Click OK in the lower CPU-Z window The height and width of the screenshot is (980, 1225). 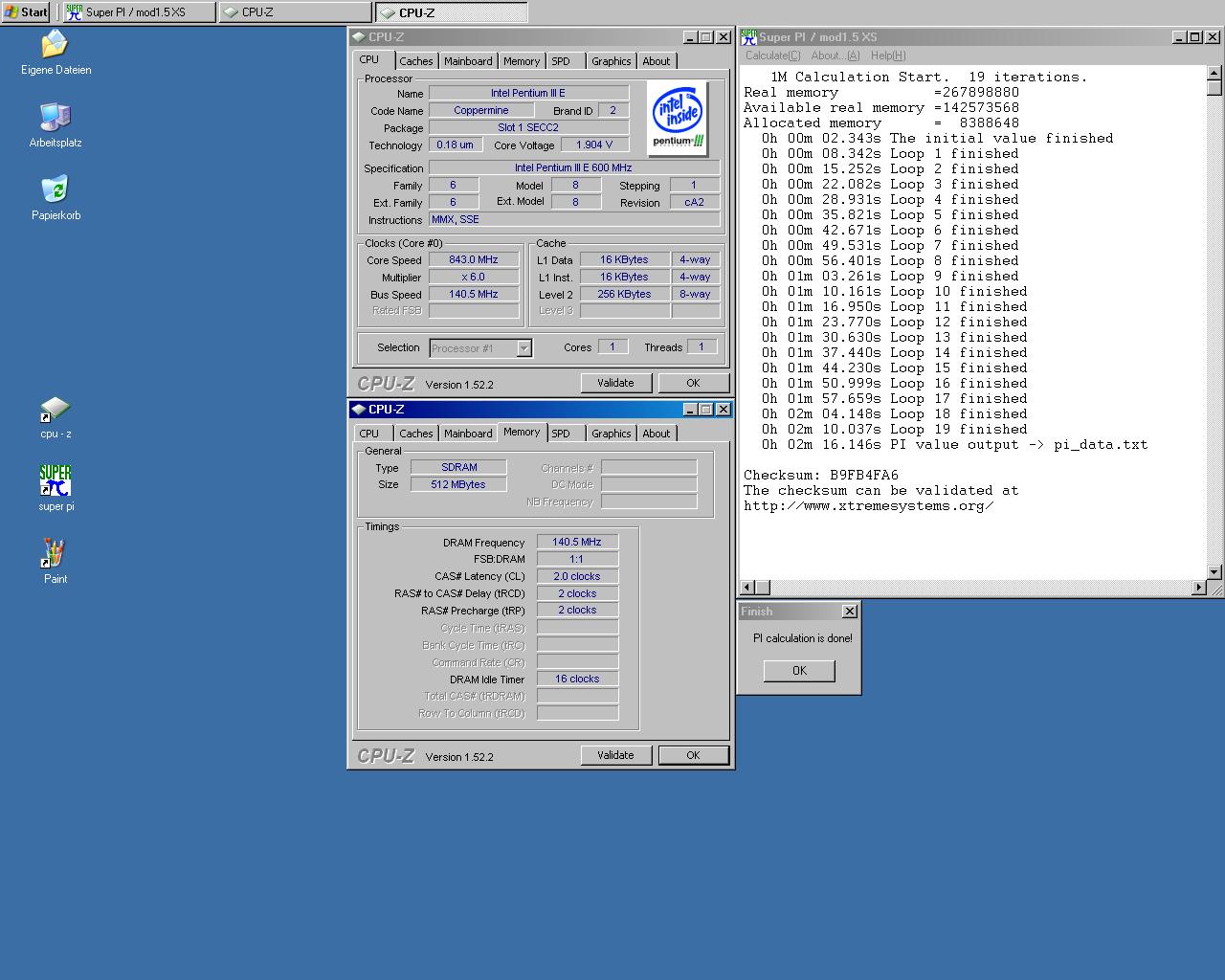693,755
